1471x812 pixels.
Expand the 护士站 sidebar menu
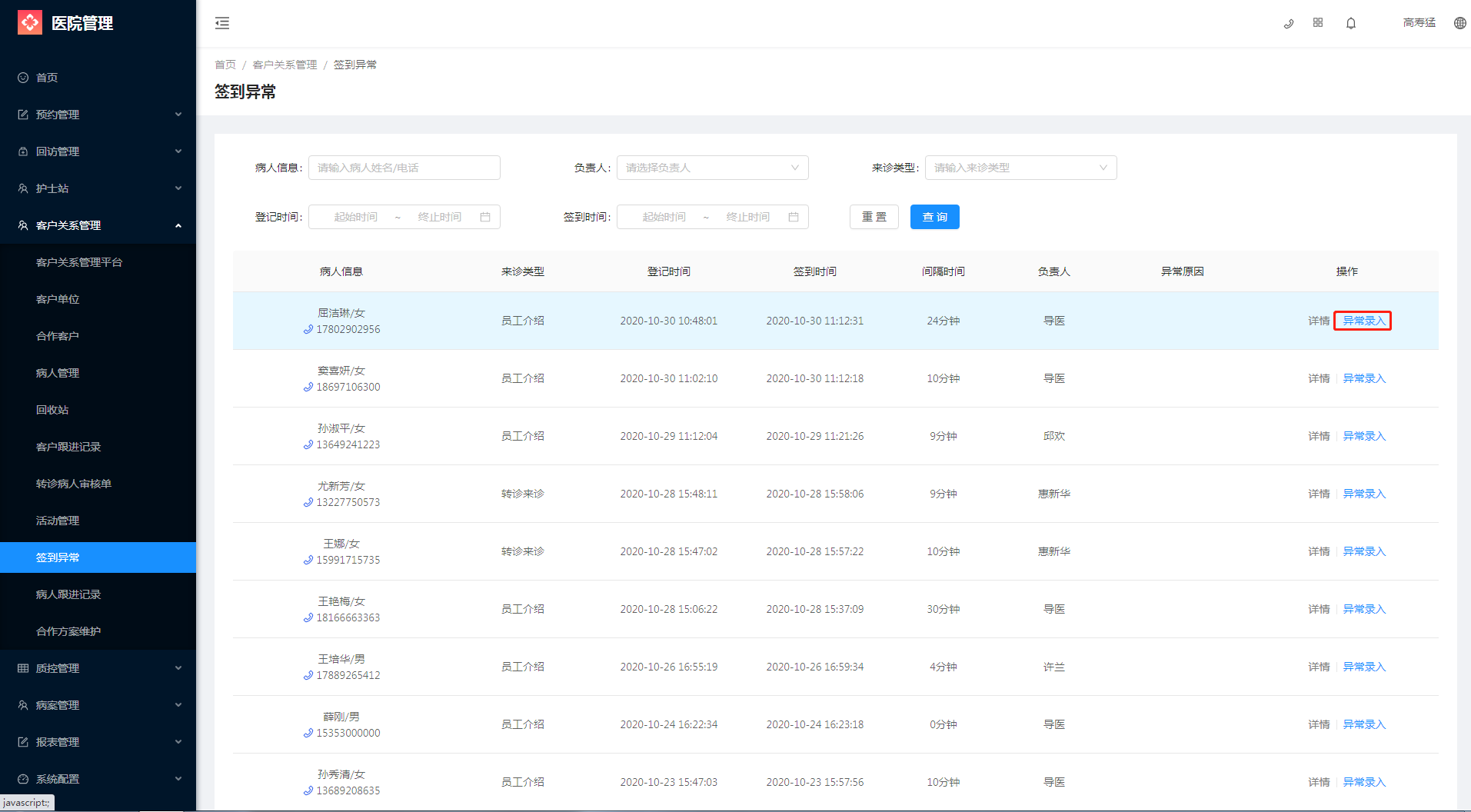(x=98, y=188)
